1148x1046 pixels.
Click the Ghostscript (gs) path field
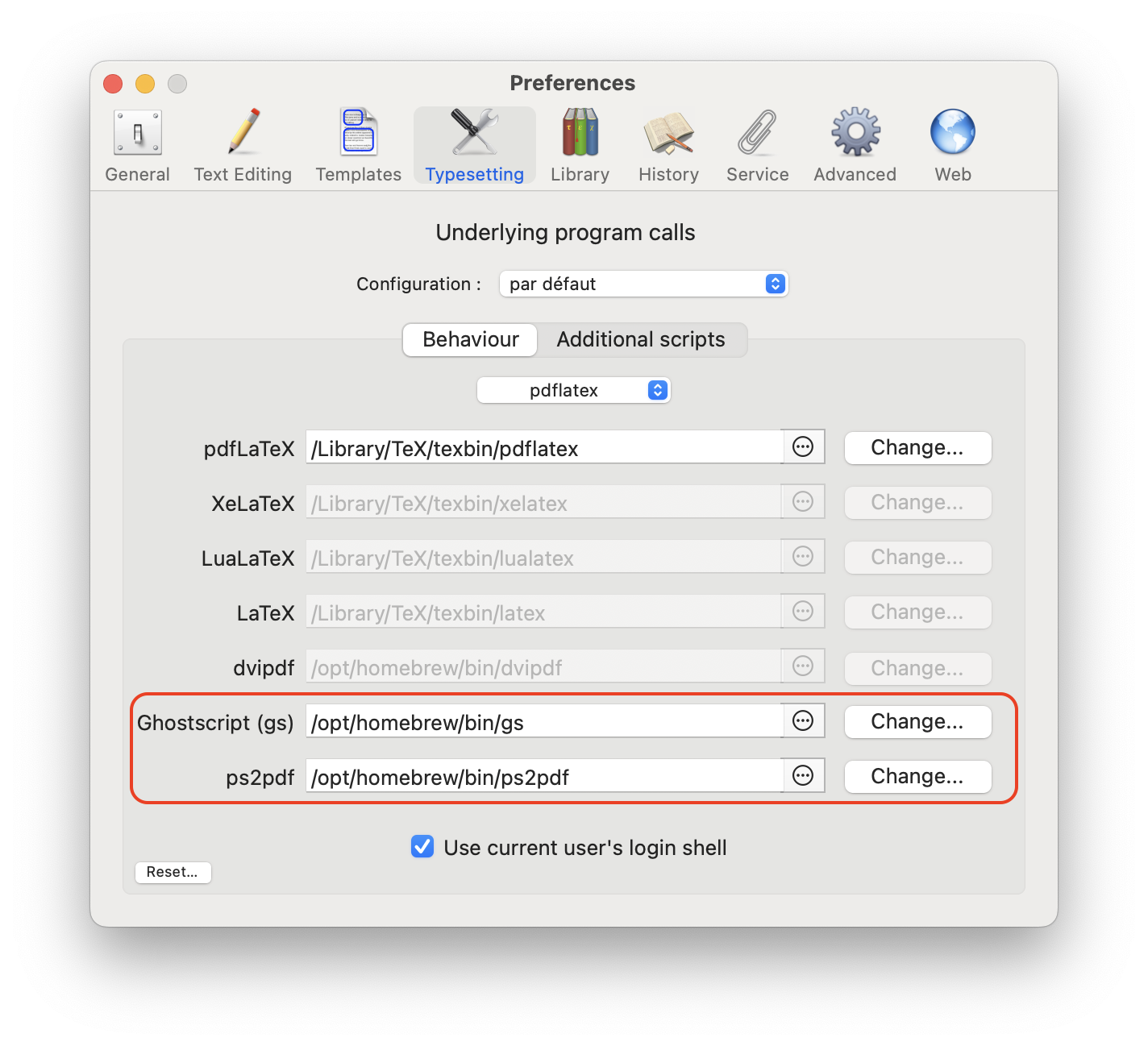pyautogui.click(x=544, y=721)
